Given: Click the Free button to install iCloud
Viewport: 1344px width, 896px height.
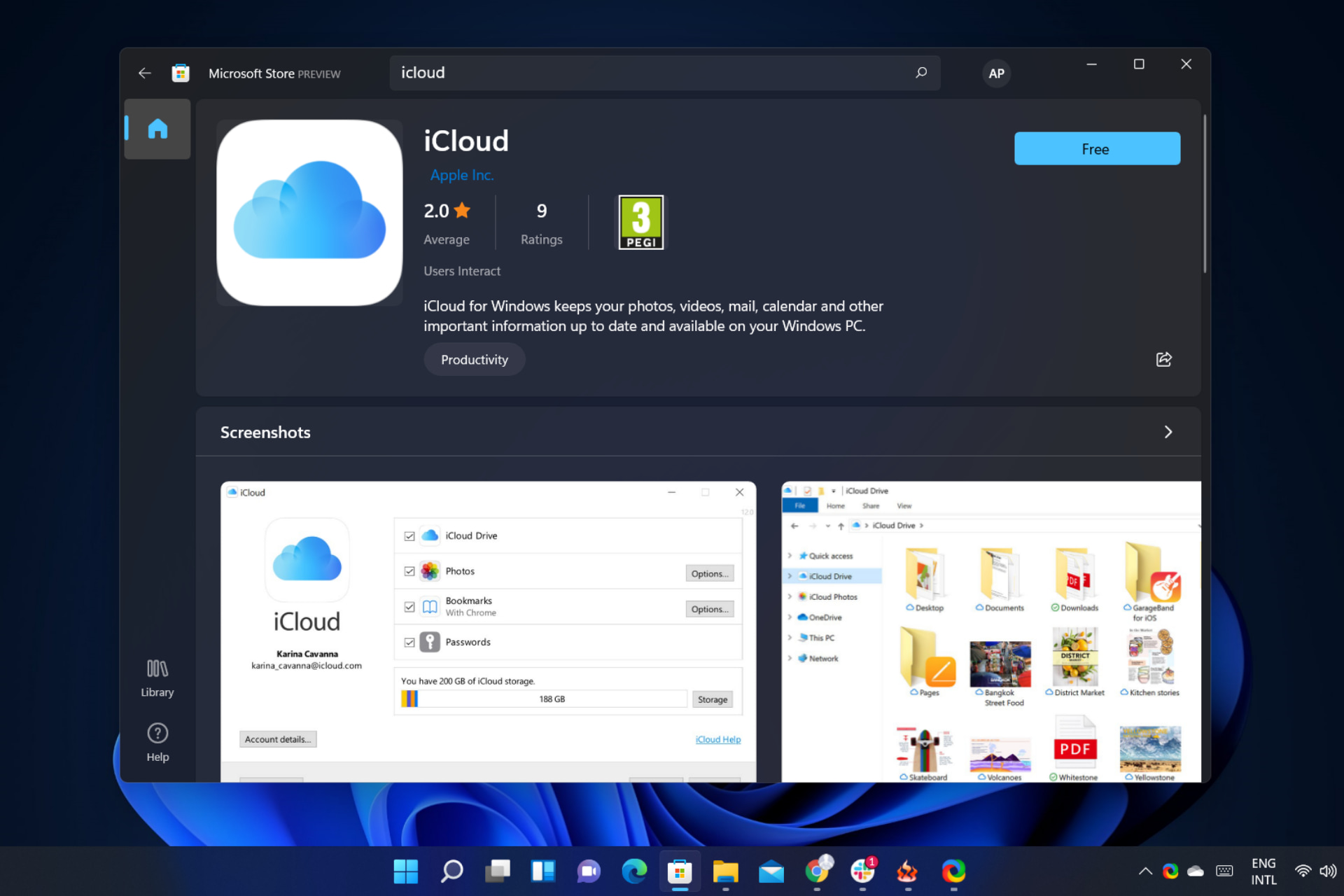Looking at the screenshot, I should 1097,149.
